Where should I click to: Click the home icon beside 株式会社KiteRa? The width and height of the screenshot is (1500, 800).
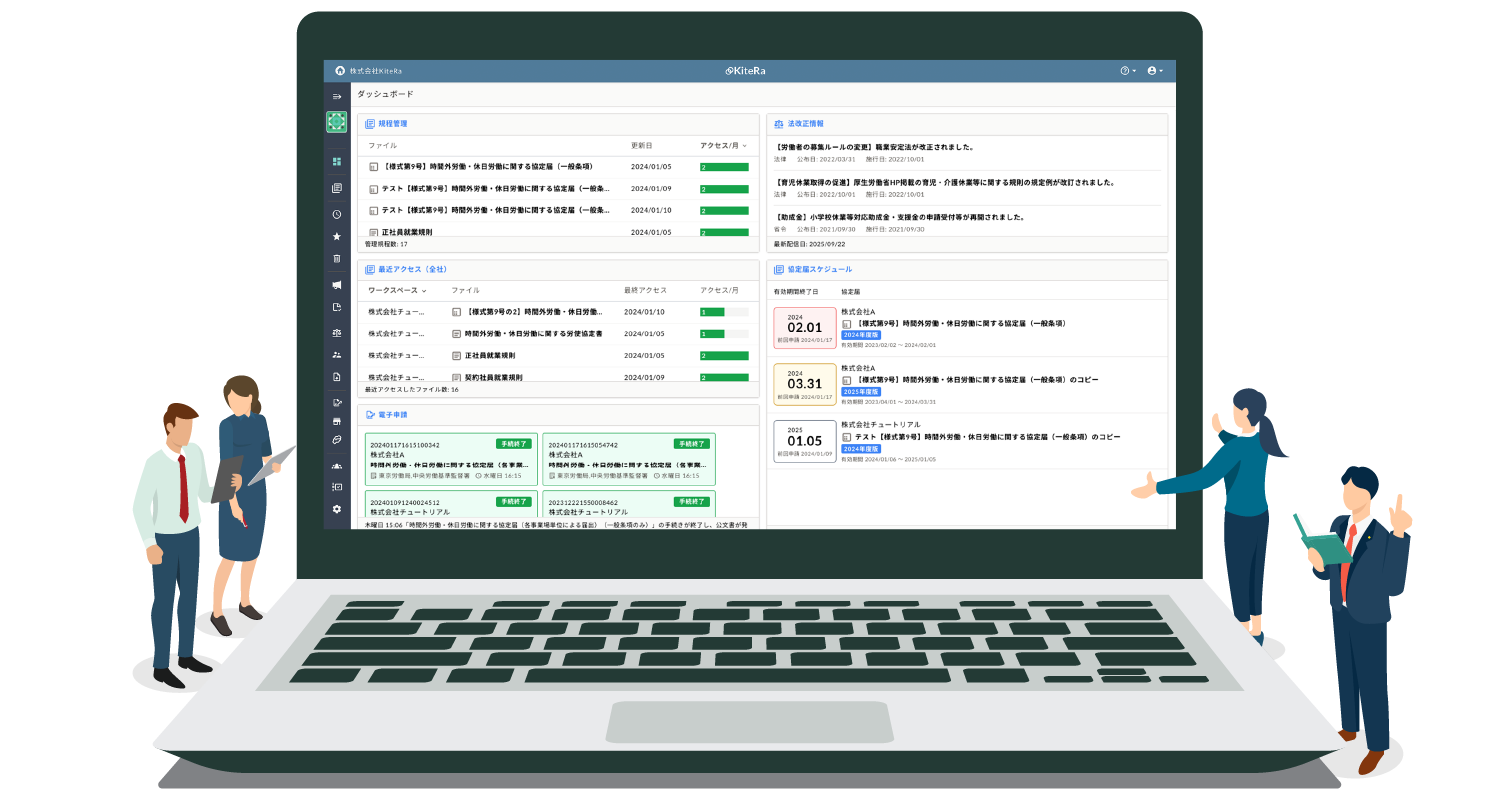coord(339,71)
